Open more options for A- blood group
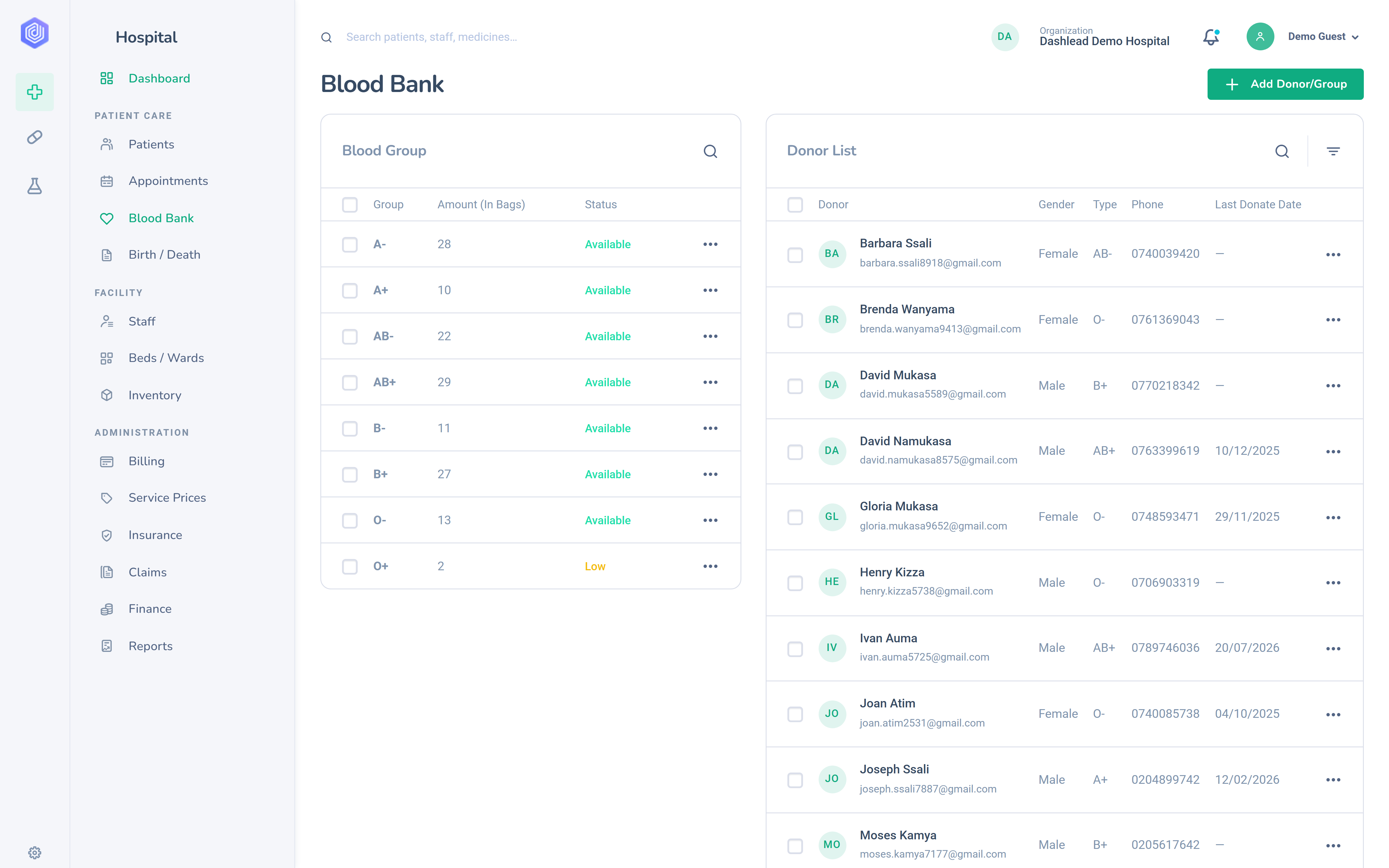 click(x=710, y=244)
